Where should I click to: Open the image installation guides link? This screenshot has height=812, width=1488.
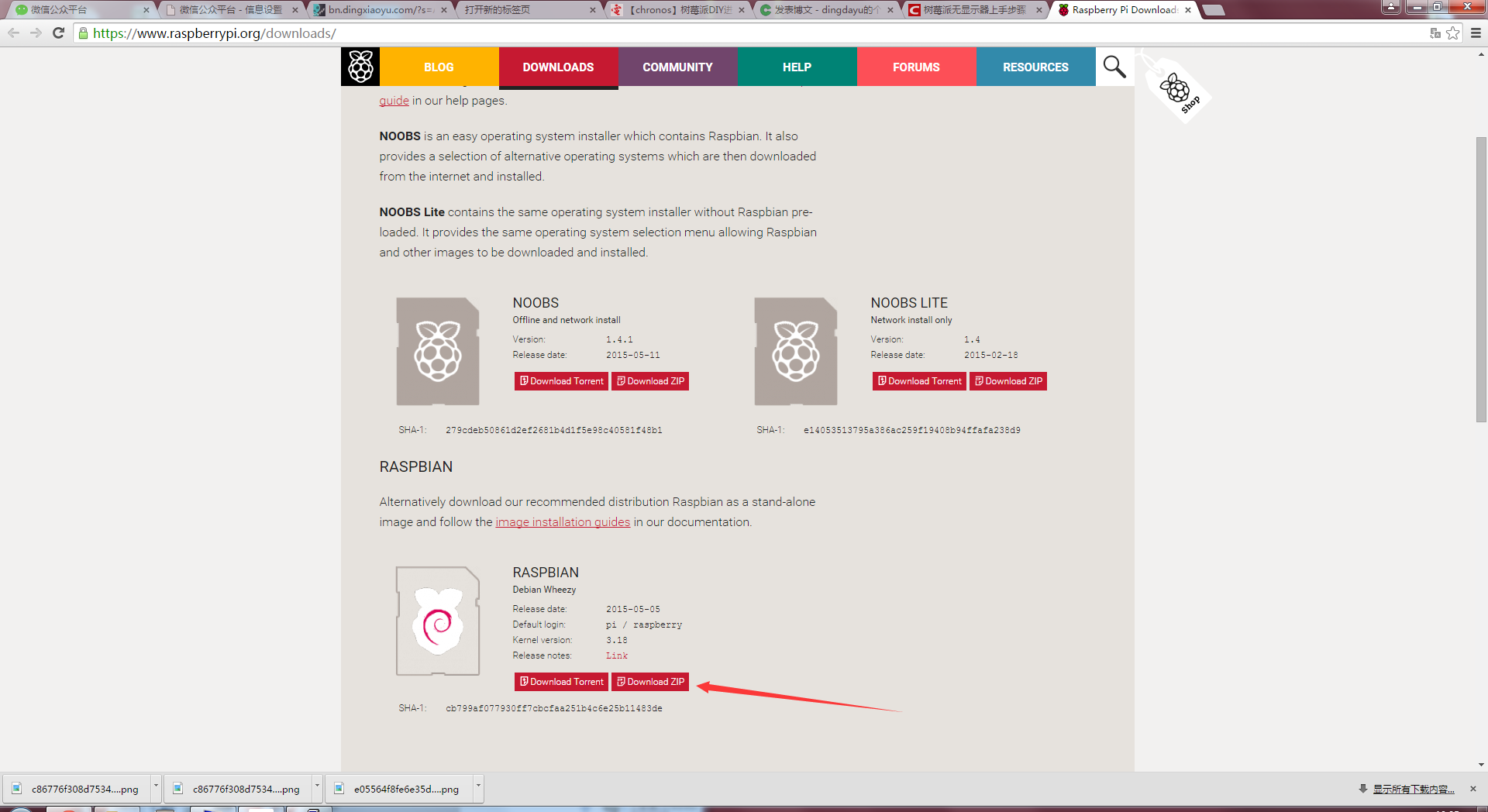(x=563, y=522)
